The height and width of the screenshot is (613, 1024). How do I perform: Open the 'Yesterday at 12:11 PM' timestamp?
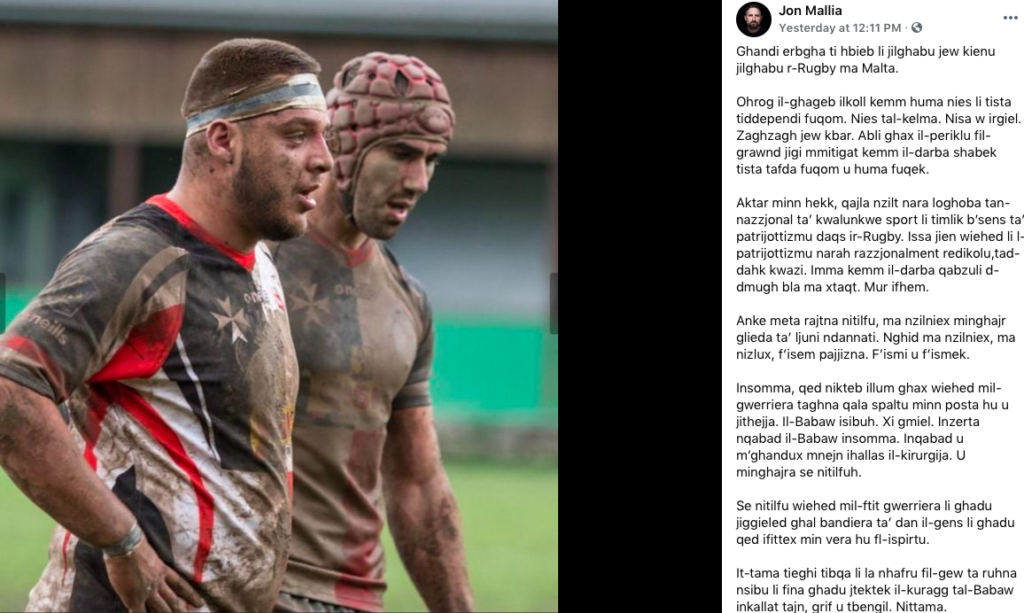tap(839, 27)
